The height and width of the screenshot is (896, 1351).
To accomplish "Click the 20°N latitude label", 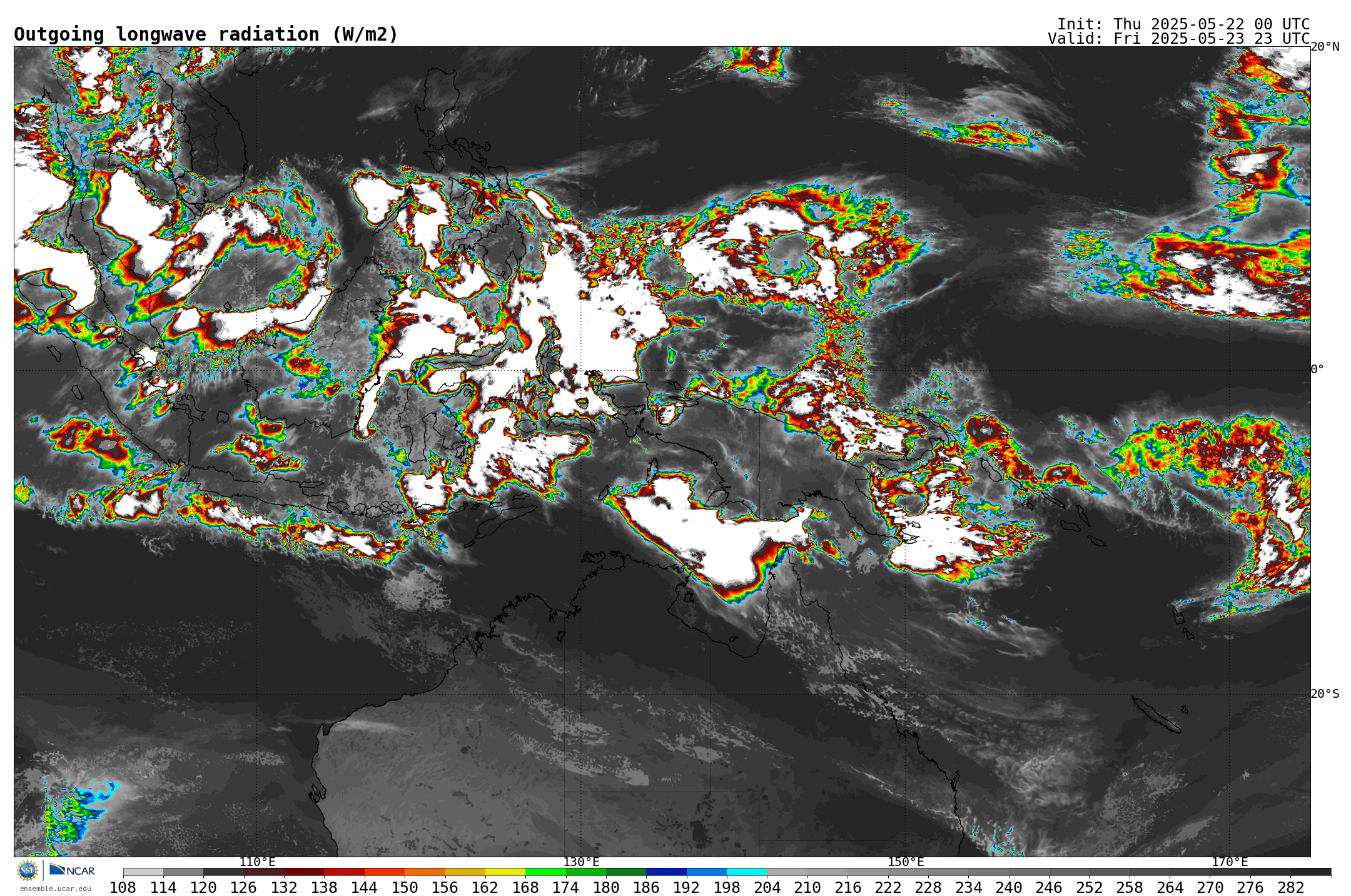I will point(1325,47).
